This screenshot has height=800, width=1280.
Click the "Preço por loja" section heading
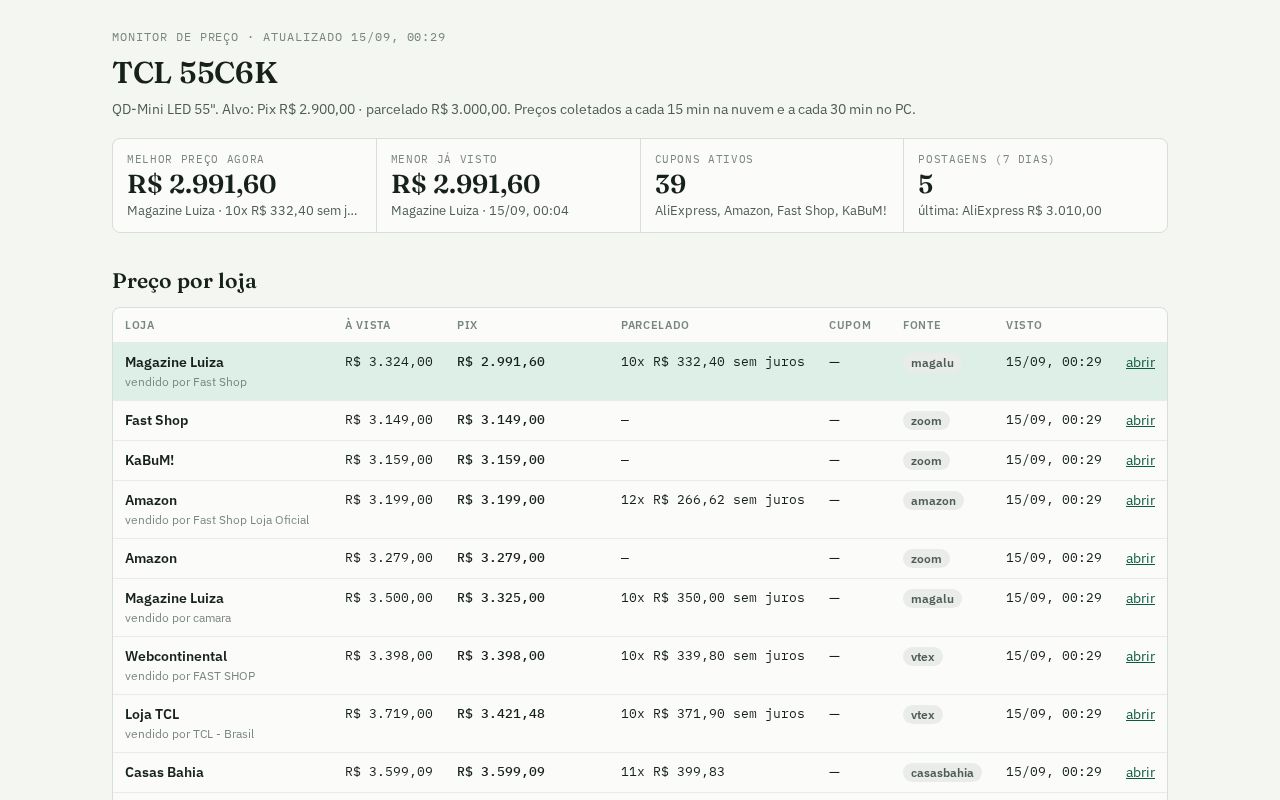(184, 281)
